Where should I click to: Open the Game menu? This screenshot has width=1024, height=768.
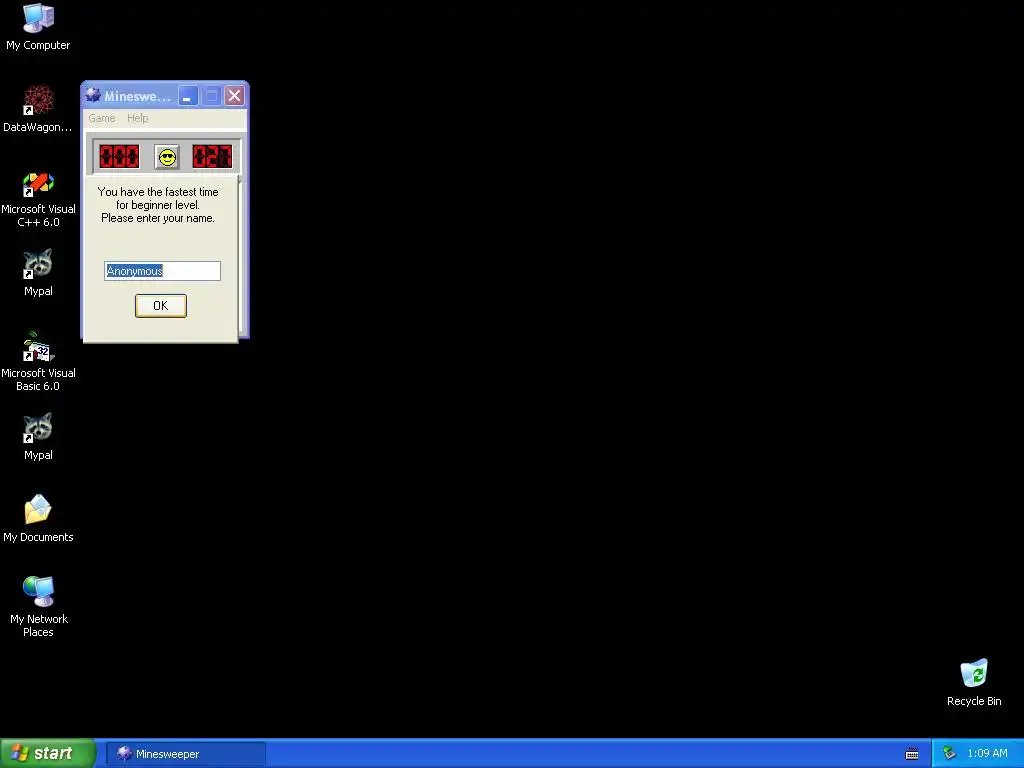(102, 118)
